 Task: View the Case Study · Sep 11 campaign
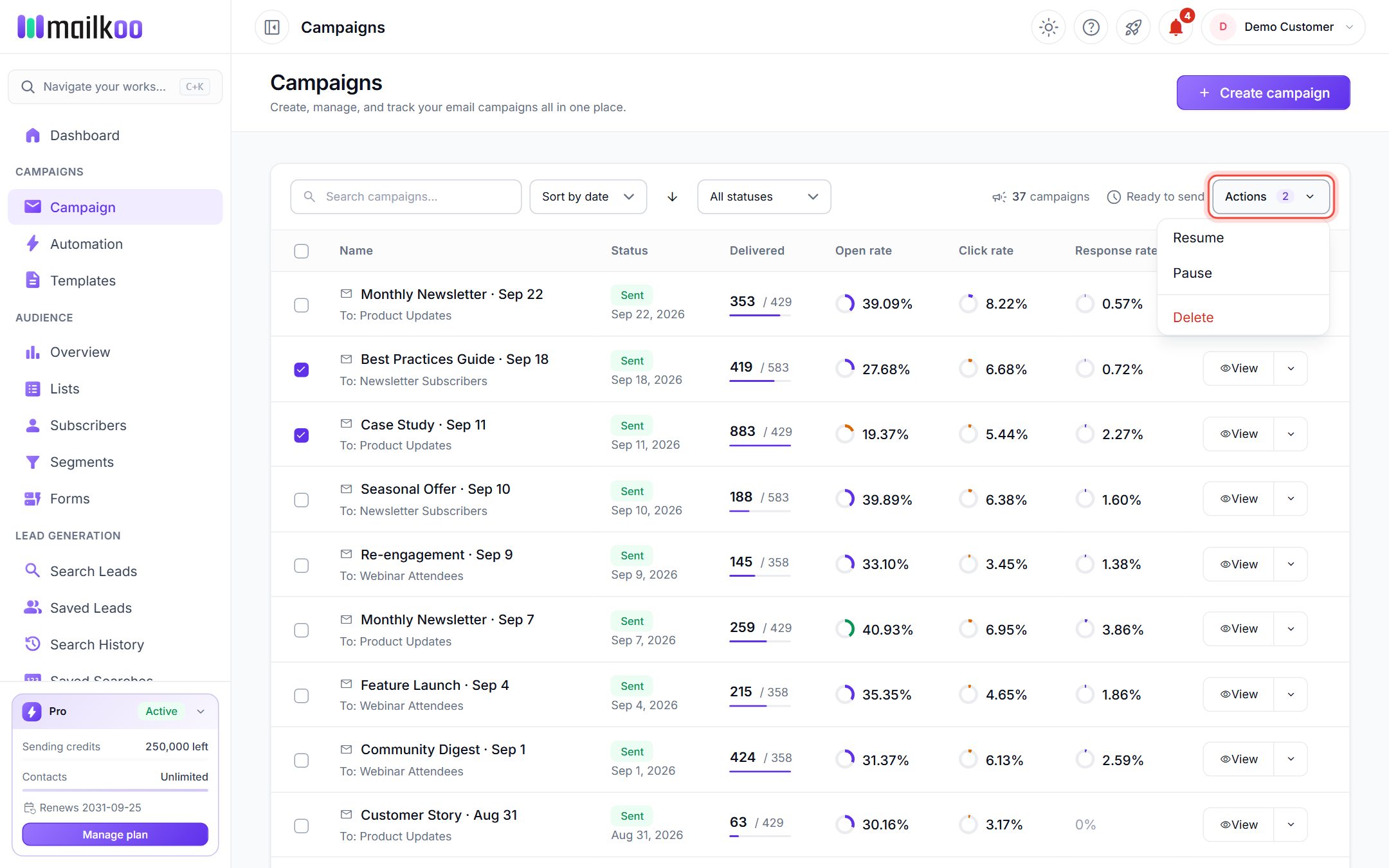pos(1239,434)
